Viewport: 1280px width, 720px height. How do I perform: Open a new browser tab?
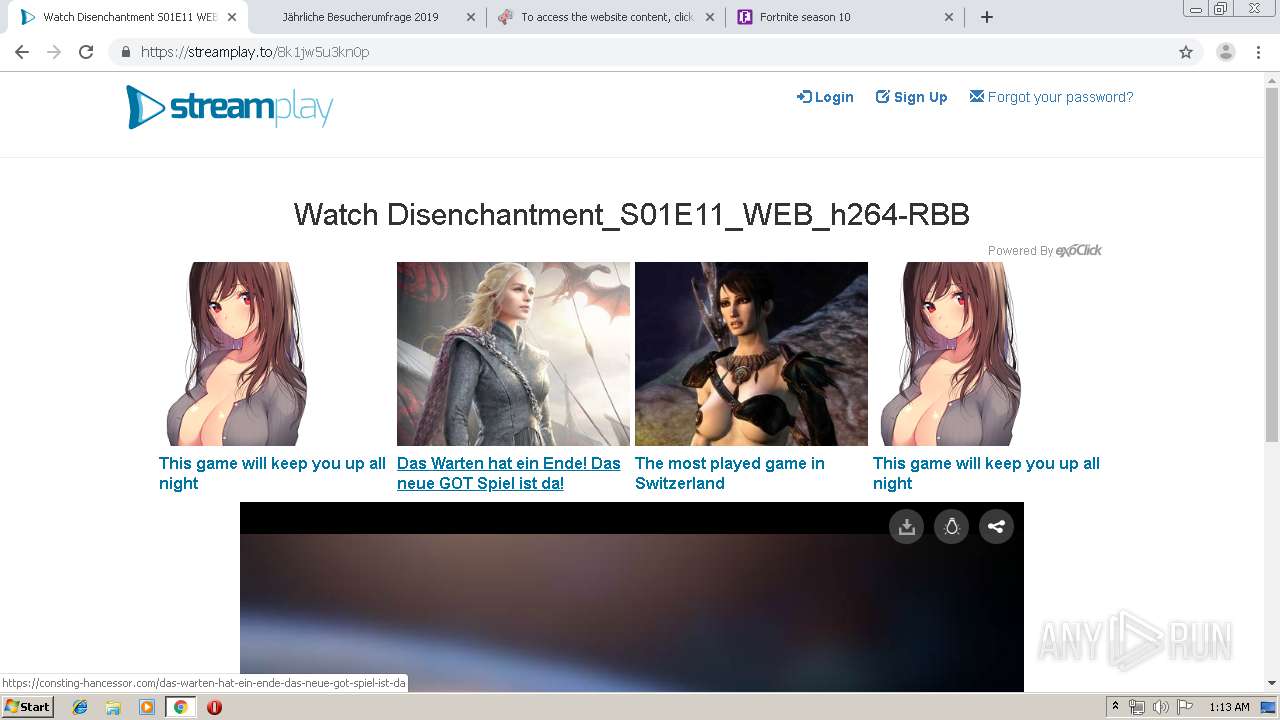[987, 17]
